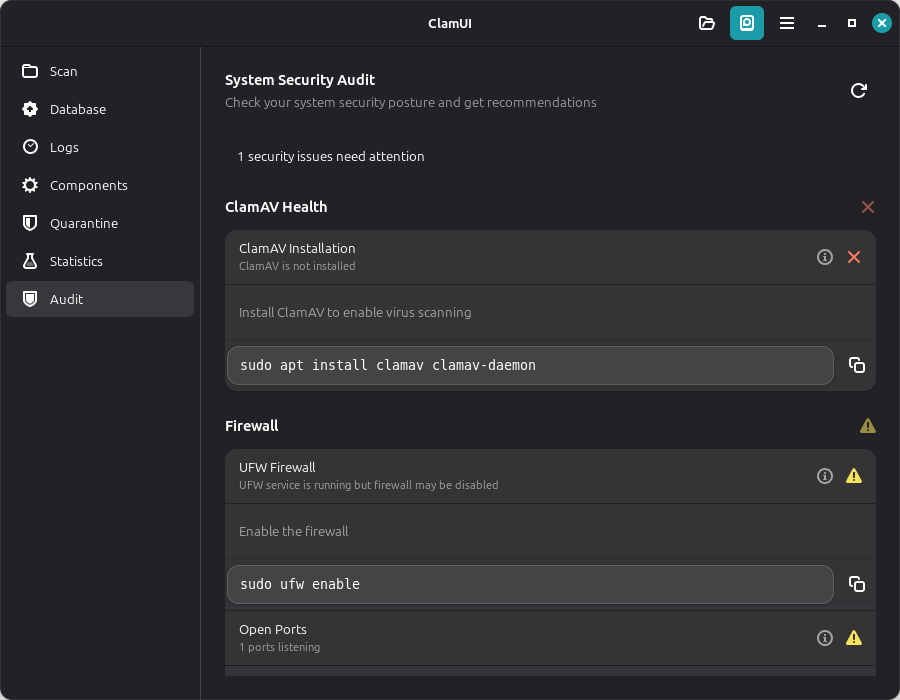900x700 pixels.
Task: Refresh the system security audit
Action: pos(858,90)
